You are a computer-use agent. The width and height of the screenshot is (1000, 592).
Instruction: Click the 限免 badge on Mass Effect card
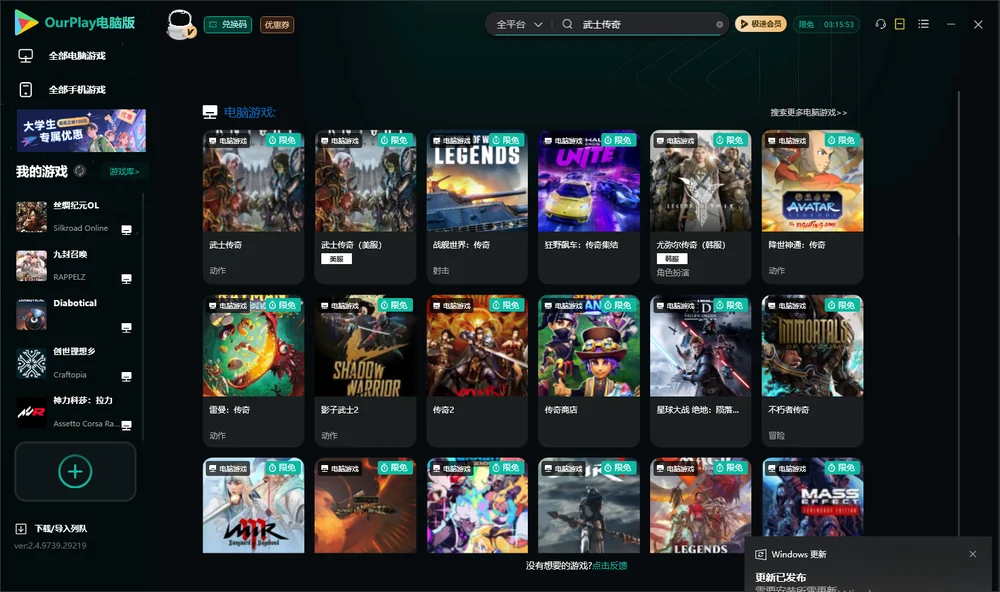pyautogui.click(x=841, y=468)
